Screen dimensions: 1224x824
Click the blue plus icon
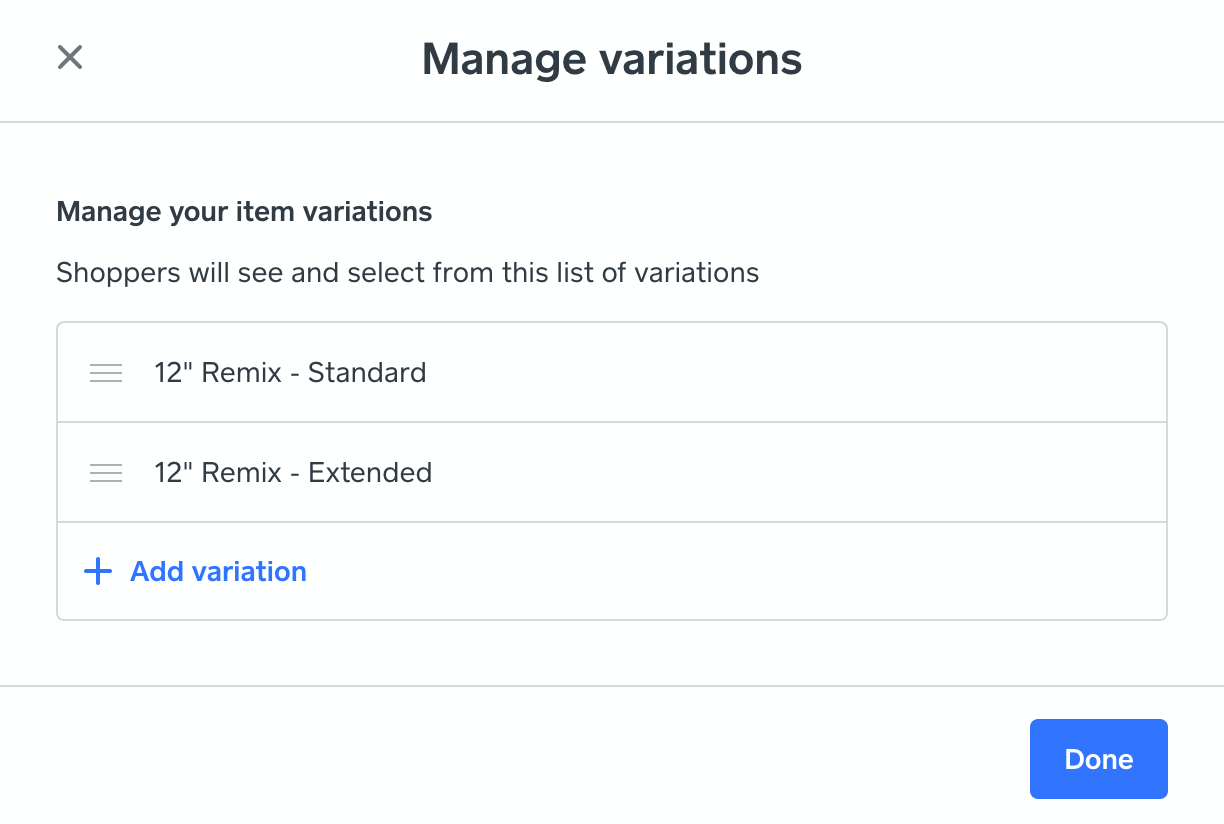(97, 572)
